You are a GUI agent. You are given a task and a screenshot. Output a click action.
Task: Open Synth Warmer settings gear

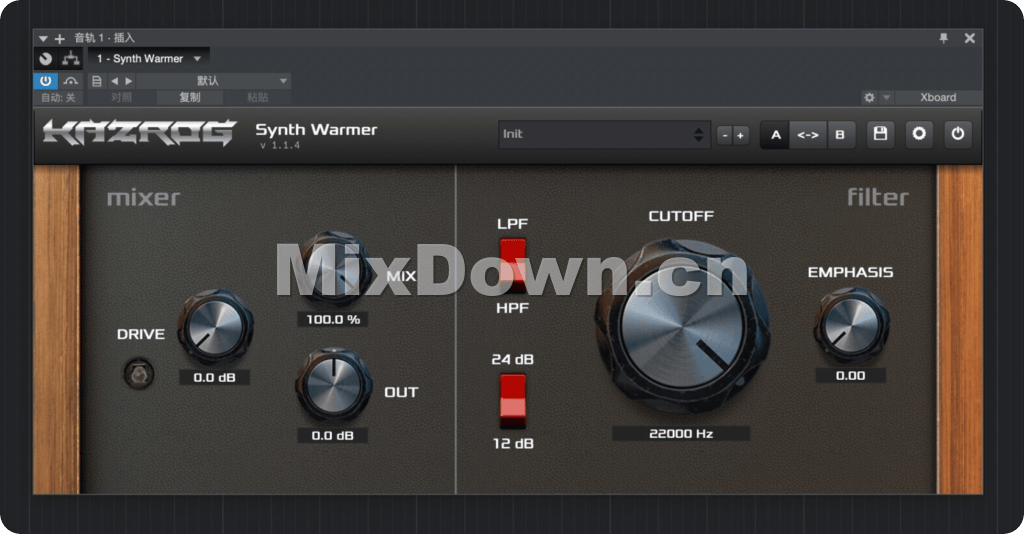[x=919, y=134]
